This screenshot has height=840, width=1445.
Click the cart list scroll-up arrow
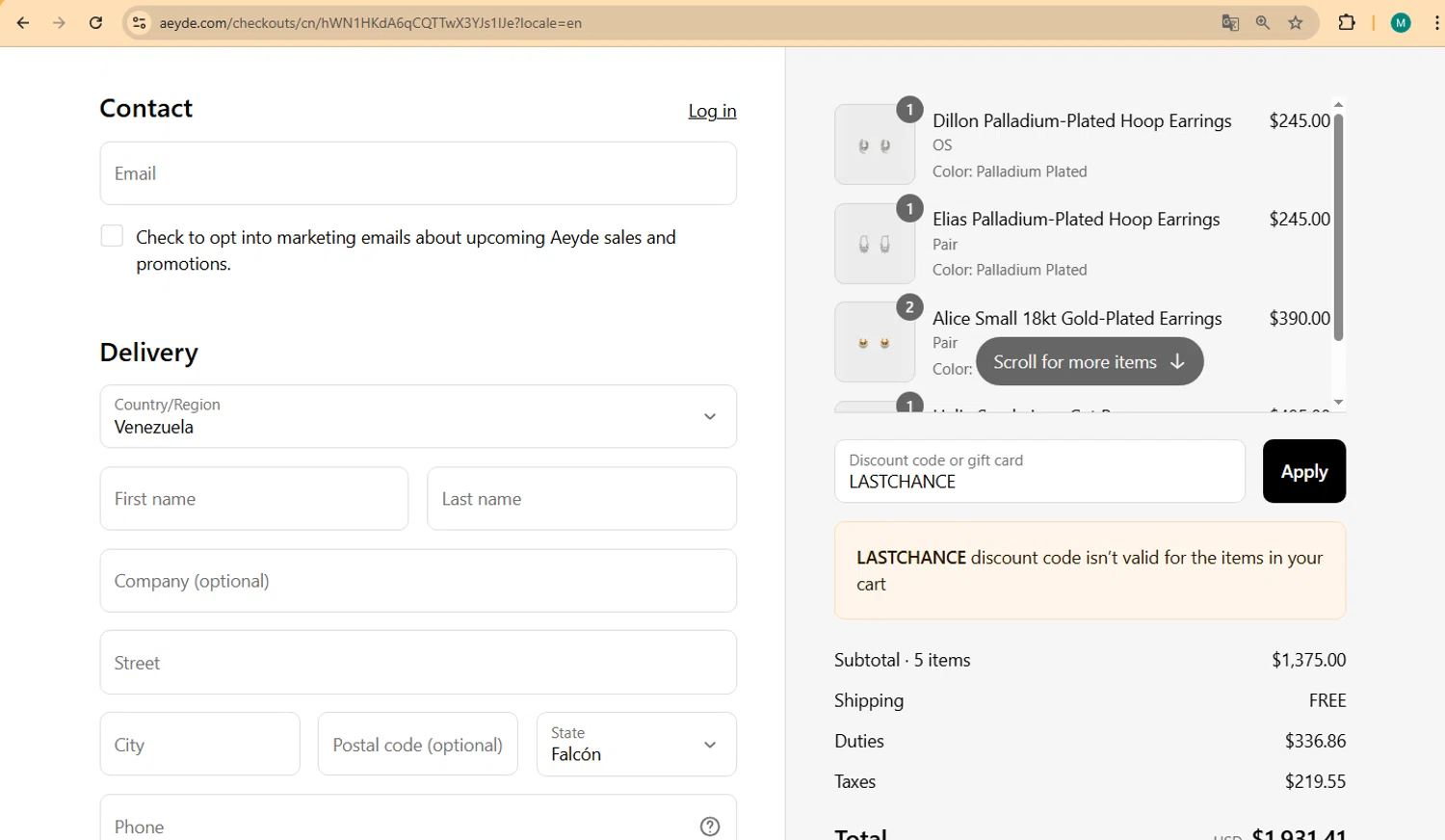click(1338, 104)
